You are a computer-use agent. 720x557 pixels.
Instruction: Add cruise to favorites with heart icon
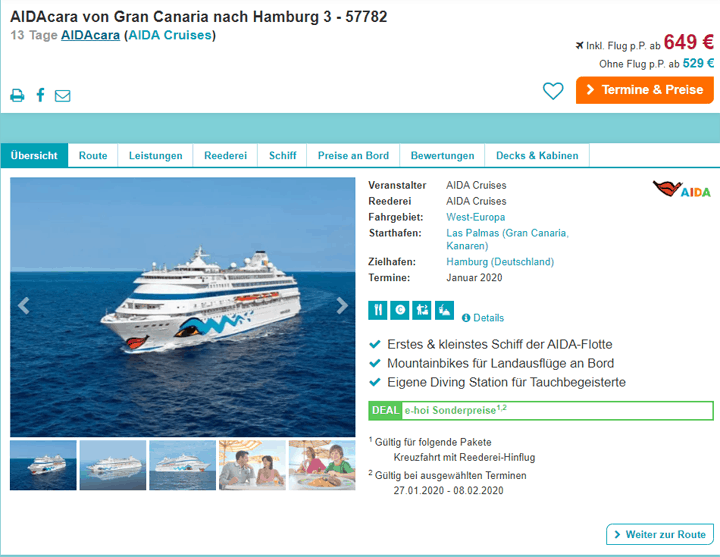tap(553, 90)
